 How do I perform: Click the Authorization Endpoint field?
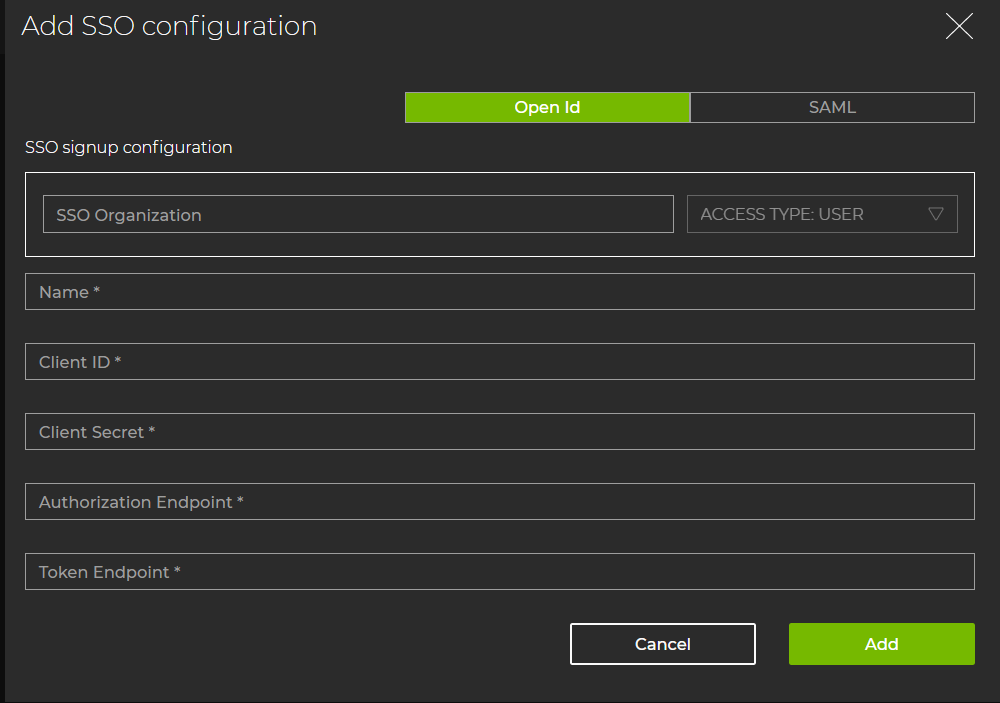(500, 501)
